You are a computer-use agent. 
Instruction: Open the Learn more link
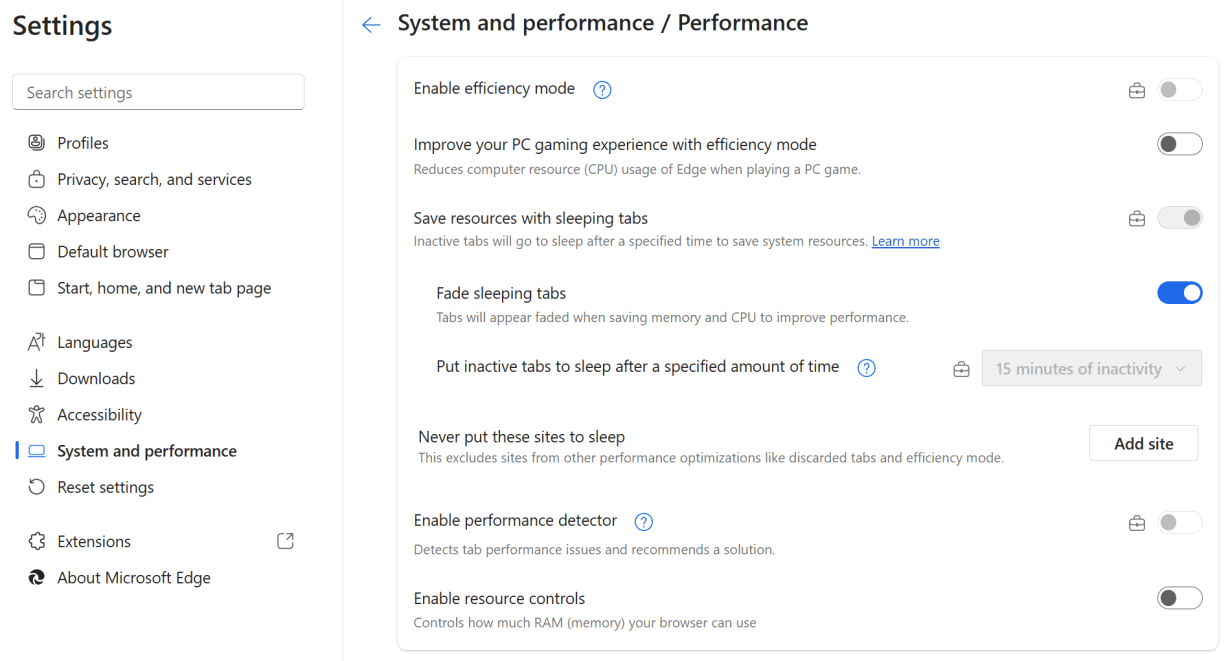[x=905, y=241]
